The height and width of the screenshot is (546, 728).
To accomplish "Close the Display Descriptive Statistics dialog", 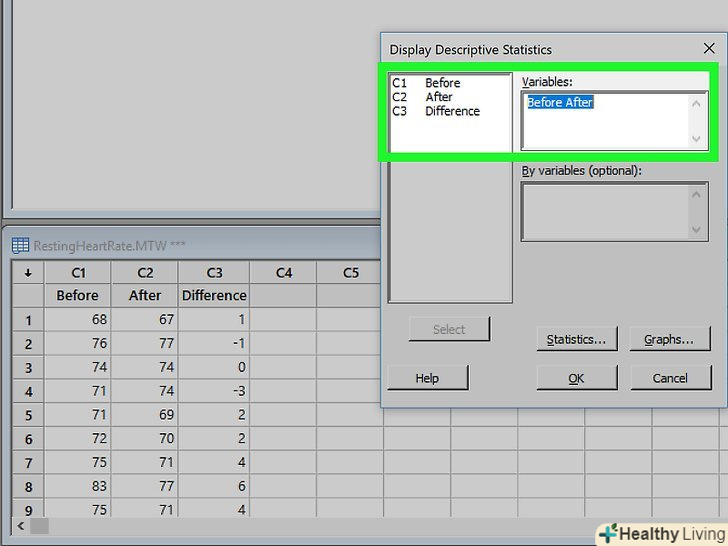I will point(708,48).
